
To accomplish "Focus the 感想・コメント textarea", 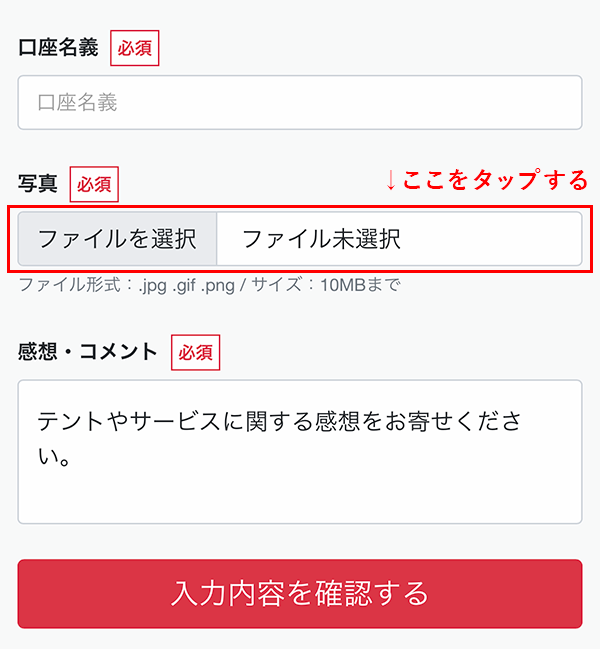I will pos(300,452).
